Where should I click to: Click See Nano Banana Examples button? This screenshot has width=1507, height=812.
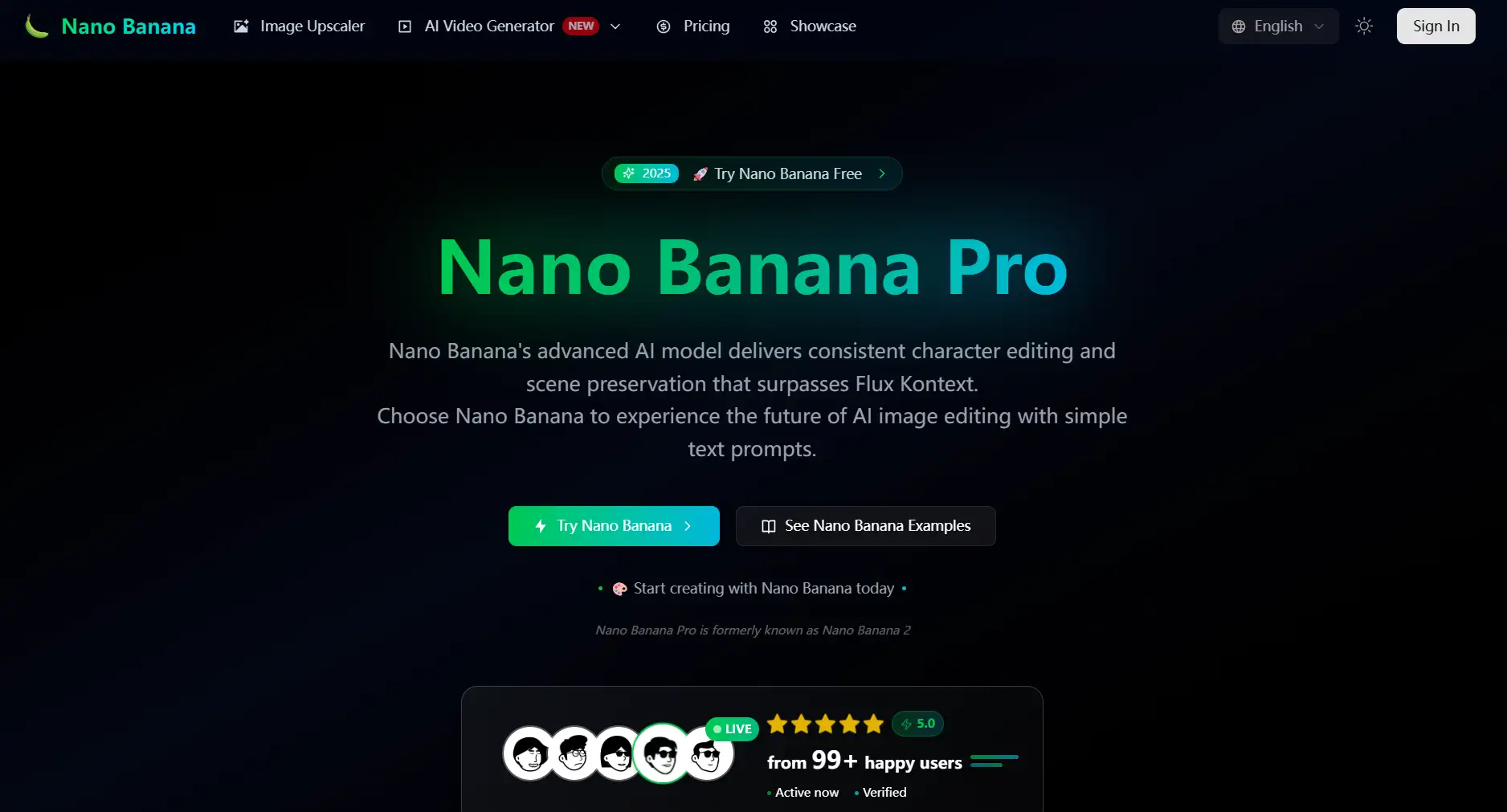coord(865,526)
